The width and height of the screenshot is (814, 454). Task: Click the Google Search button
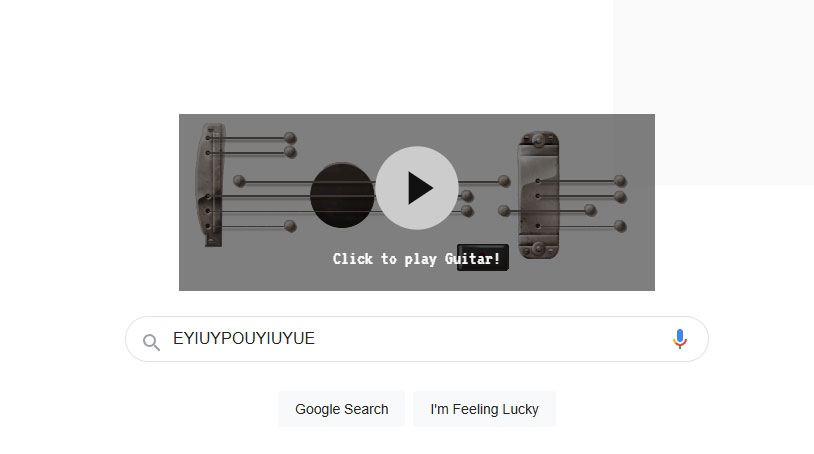point(342,409)
